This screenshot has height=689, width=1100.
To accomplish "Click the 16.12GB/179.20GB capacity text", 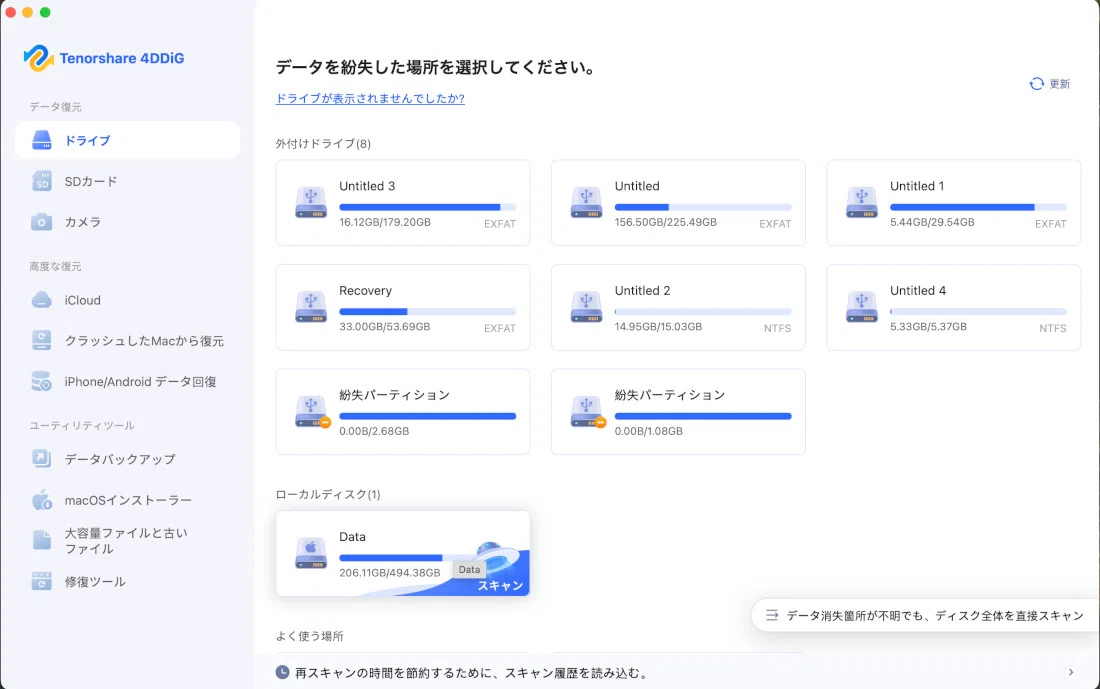I will click(384, 222).
